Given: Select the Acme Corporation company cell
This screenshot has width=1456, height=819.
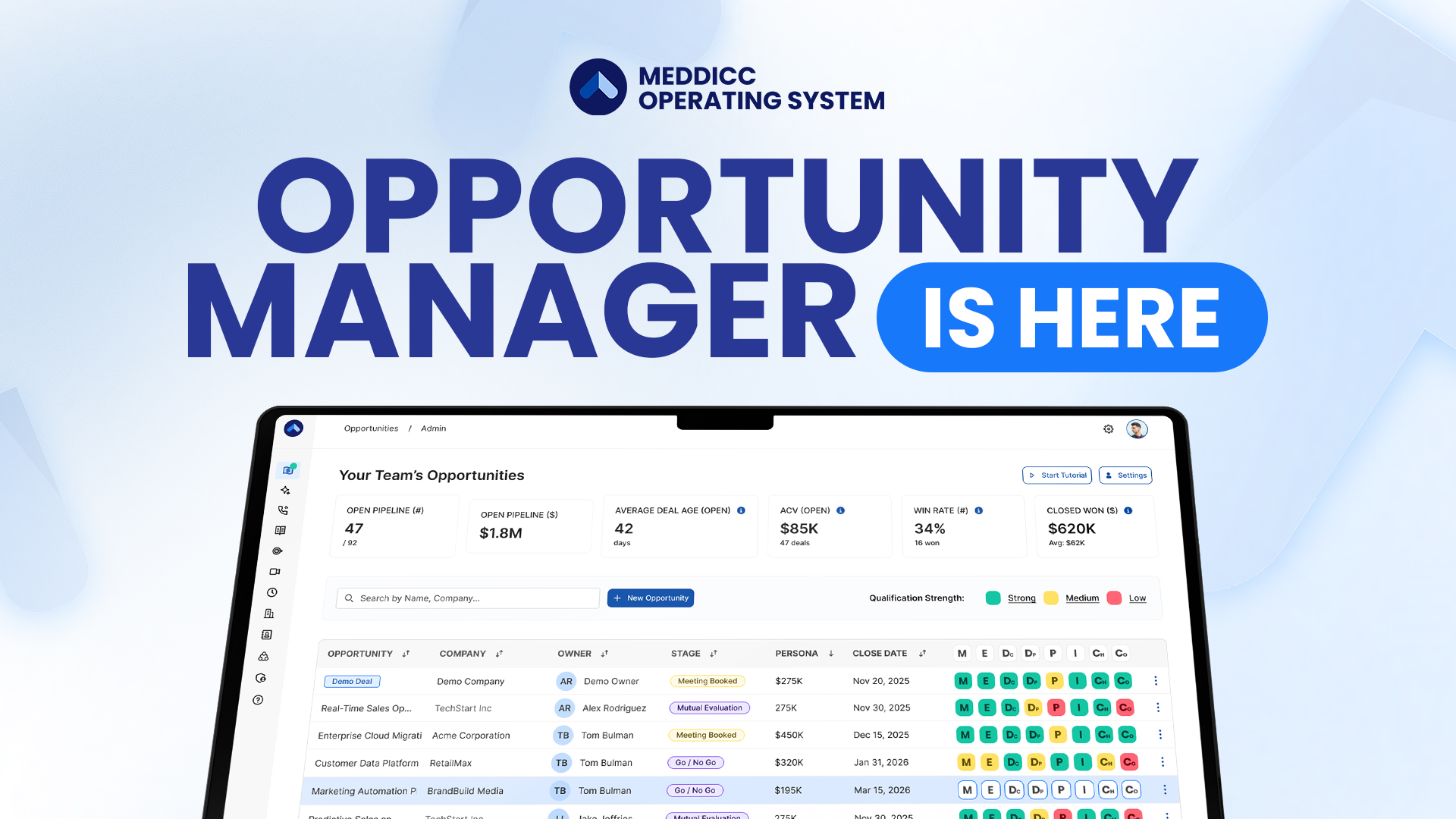Looking at the screenshot, I should (x=471, y=736).
